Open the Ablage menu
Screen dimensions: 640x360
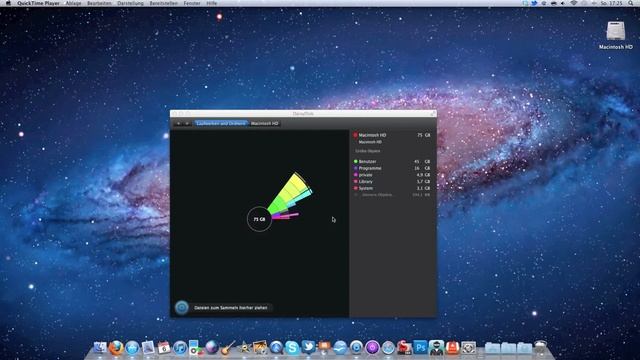tap(73, 3)
